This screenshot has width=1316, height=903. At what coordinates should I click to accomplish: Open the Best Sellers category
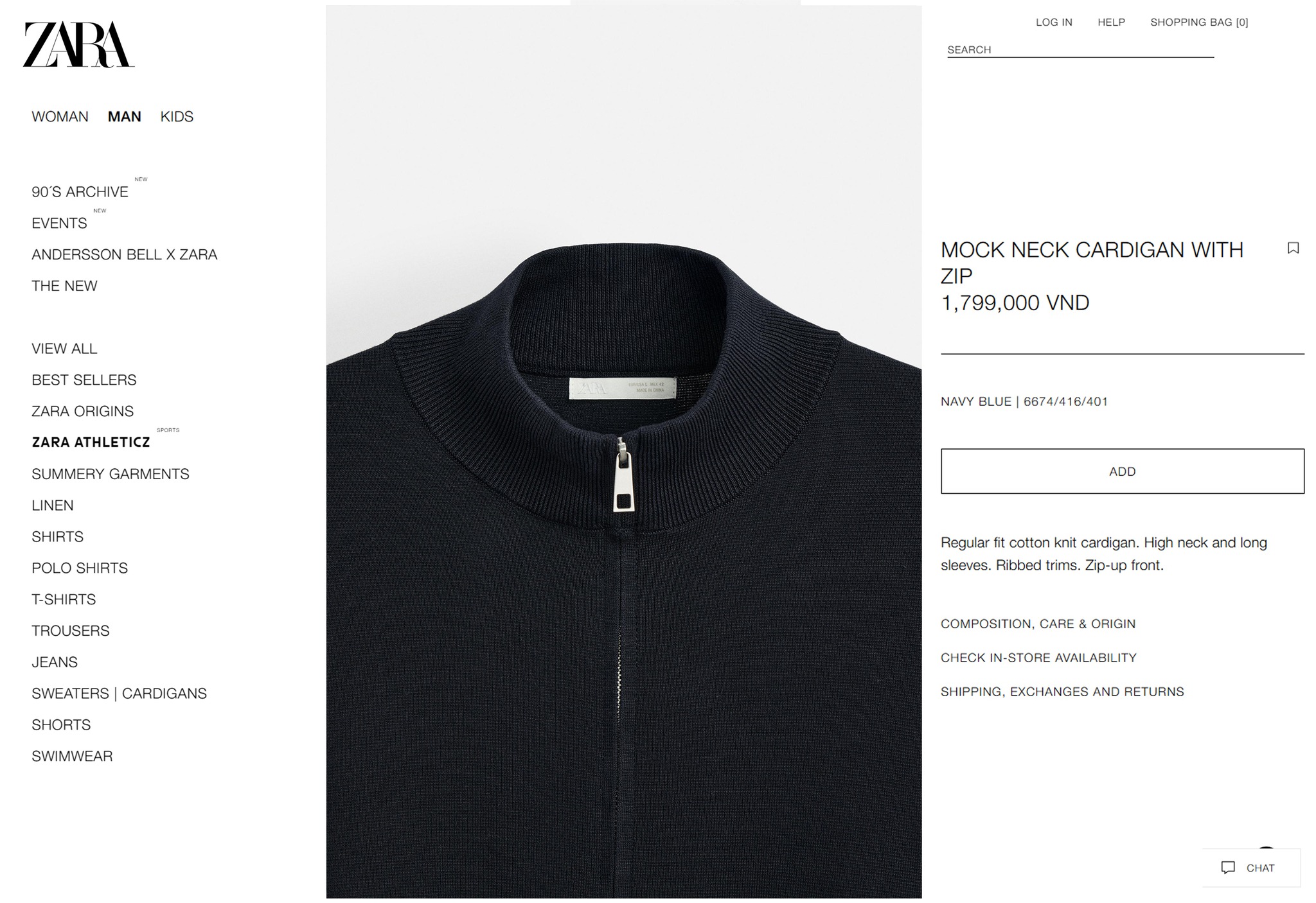84,380
